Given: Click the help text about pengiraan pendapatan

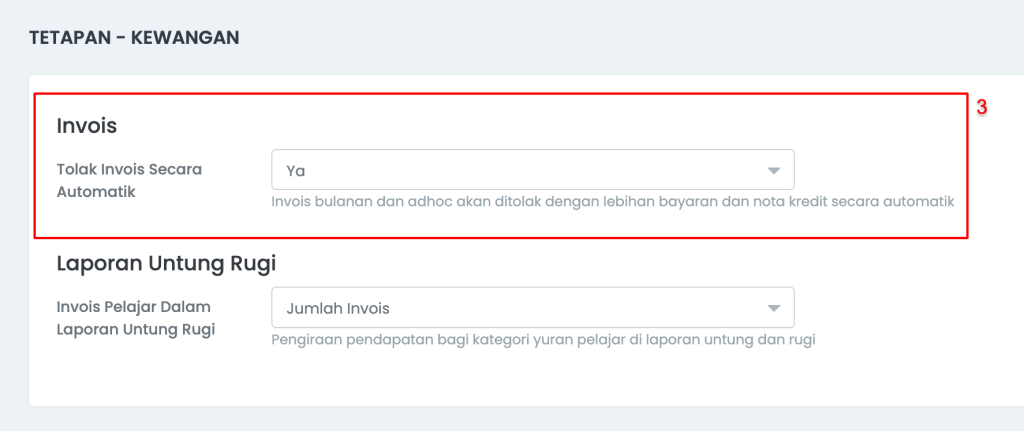Looking at the screenshot, I should (x=544, y=340).
